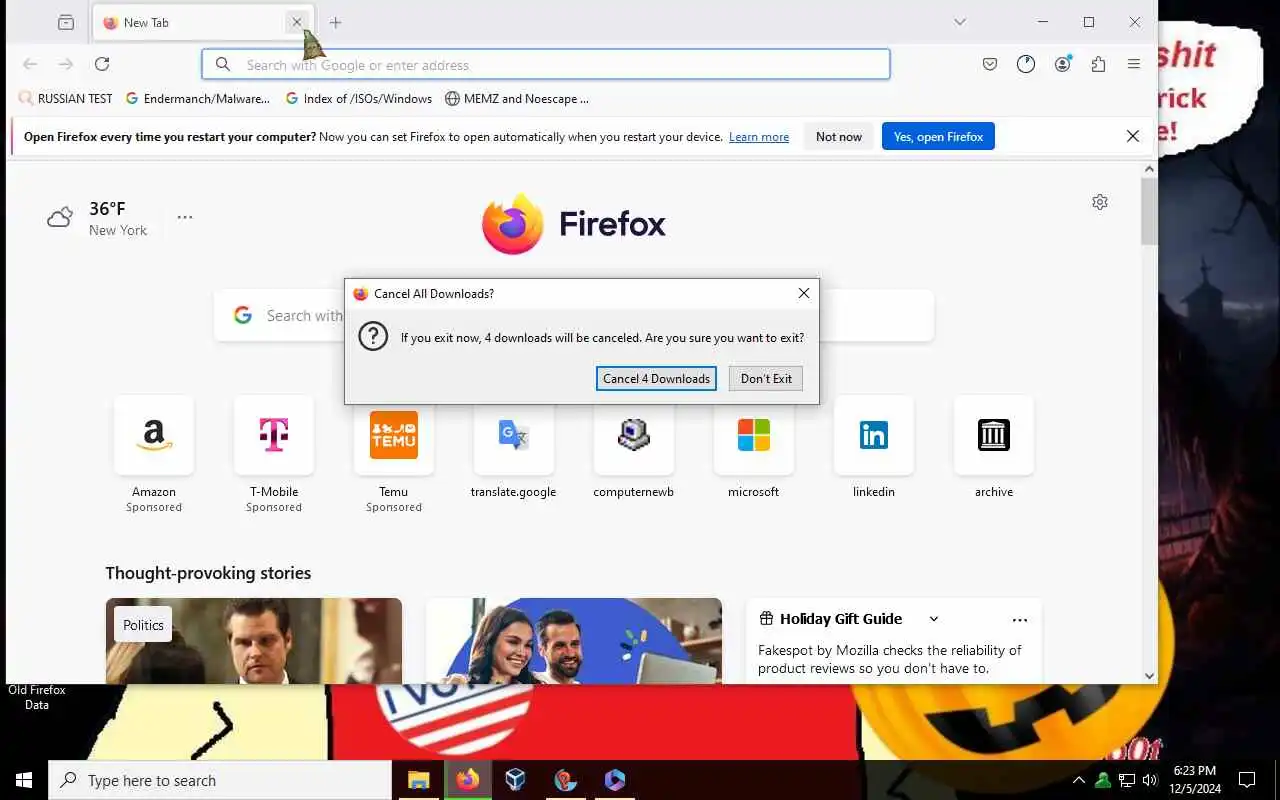Open the RUSSIAN TEST bookmark
1280x800 pixels.
(x=66, y=98)
